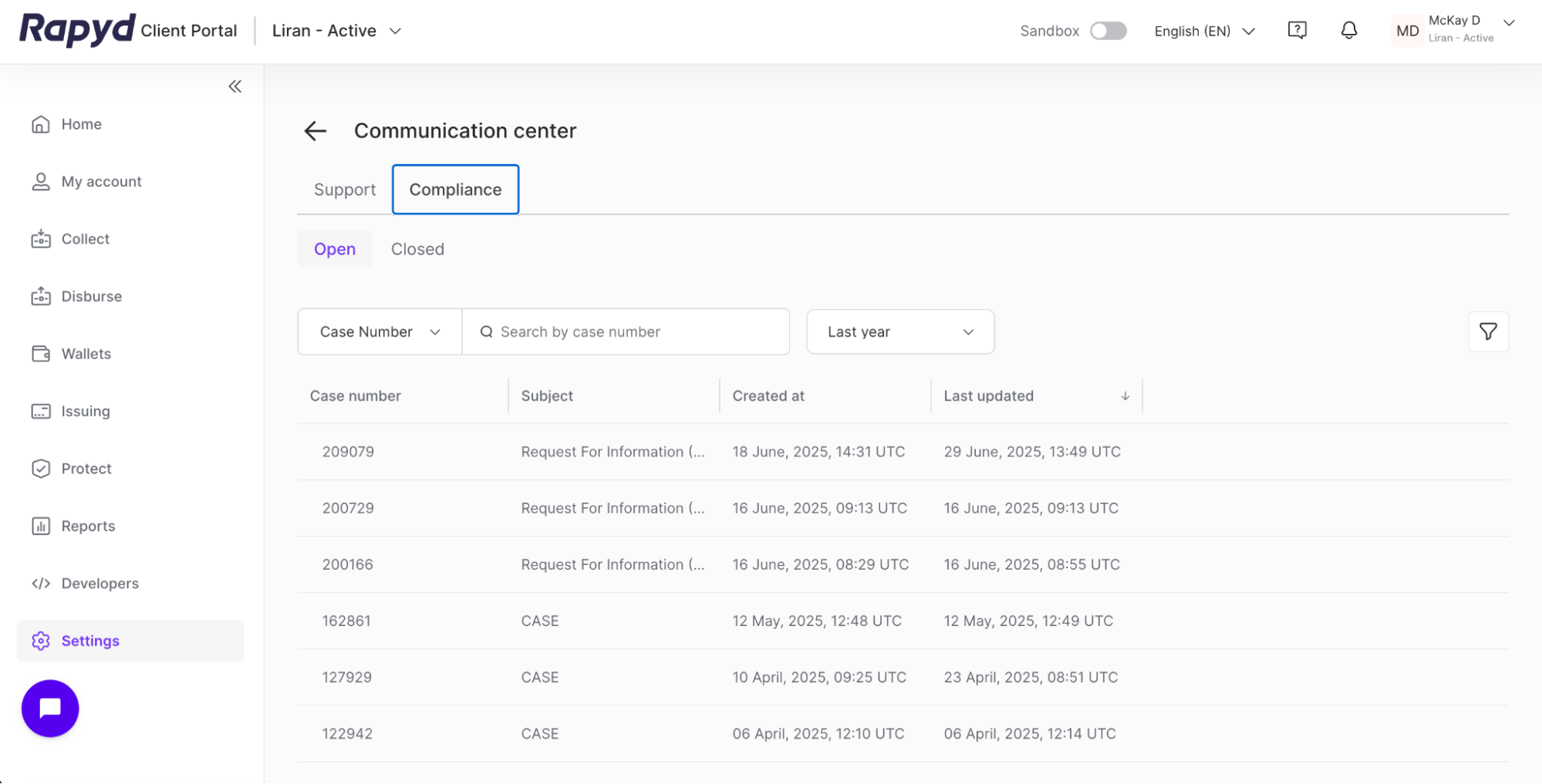Screen dimensions: 1542x784
Task: Open the filter panel icon
Action: point(1488,331)
